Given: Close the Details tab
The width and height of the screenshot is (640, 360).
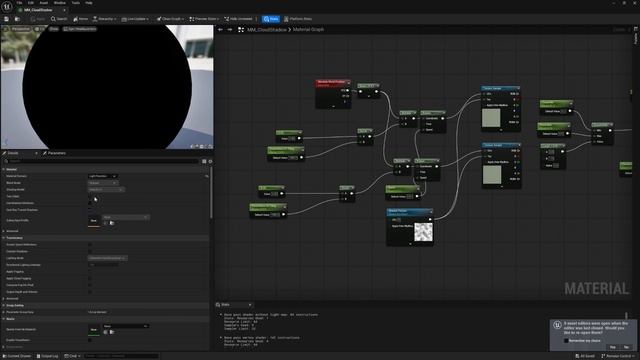Looking at the screenshot, I should click(36, 153).
